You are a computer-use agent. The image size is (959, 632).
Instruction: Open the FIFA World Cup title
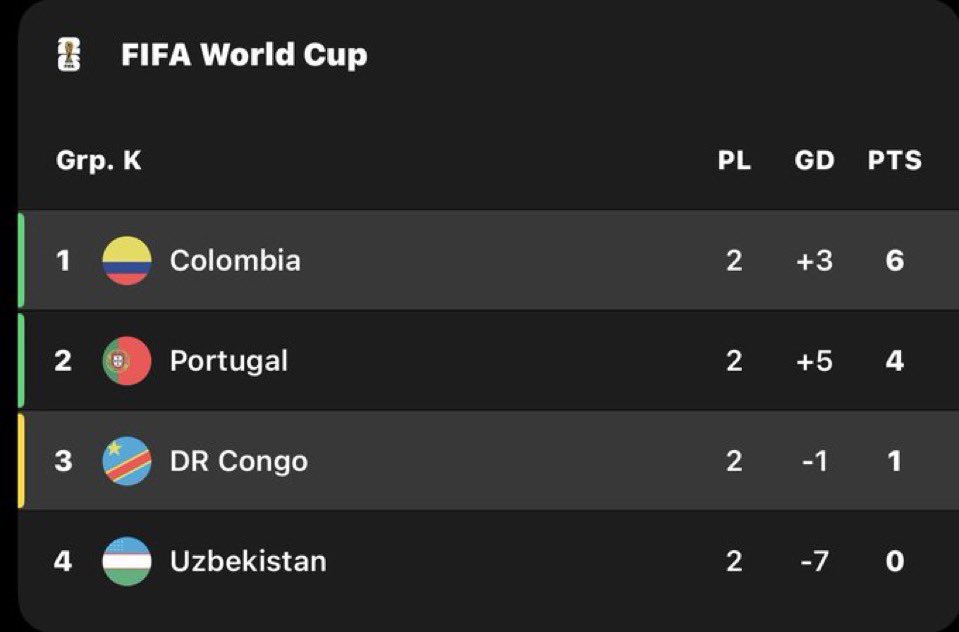pyautogui.click(x=244, y=54)
